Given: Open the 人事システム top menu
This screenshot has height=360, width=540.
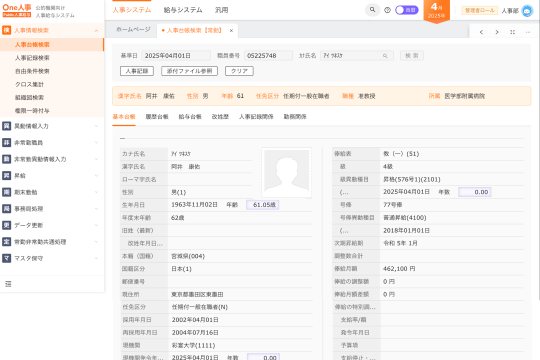Looking at the screenshot, I should tap(132, 10).
